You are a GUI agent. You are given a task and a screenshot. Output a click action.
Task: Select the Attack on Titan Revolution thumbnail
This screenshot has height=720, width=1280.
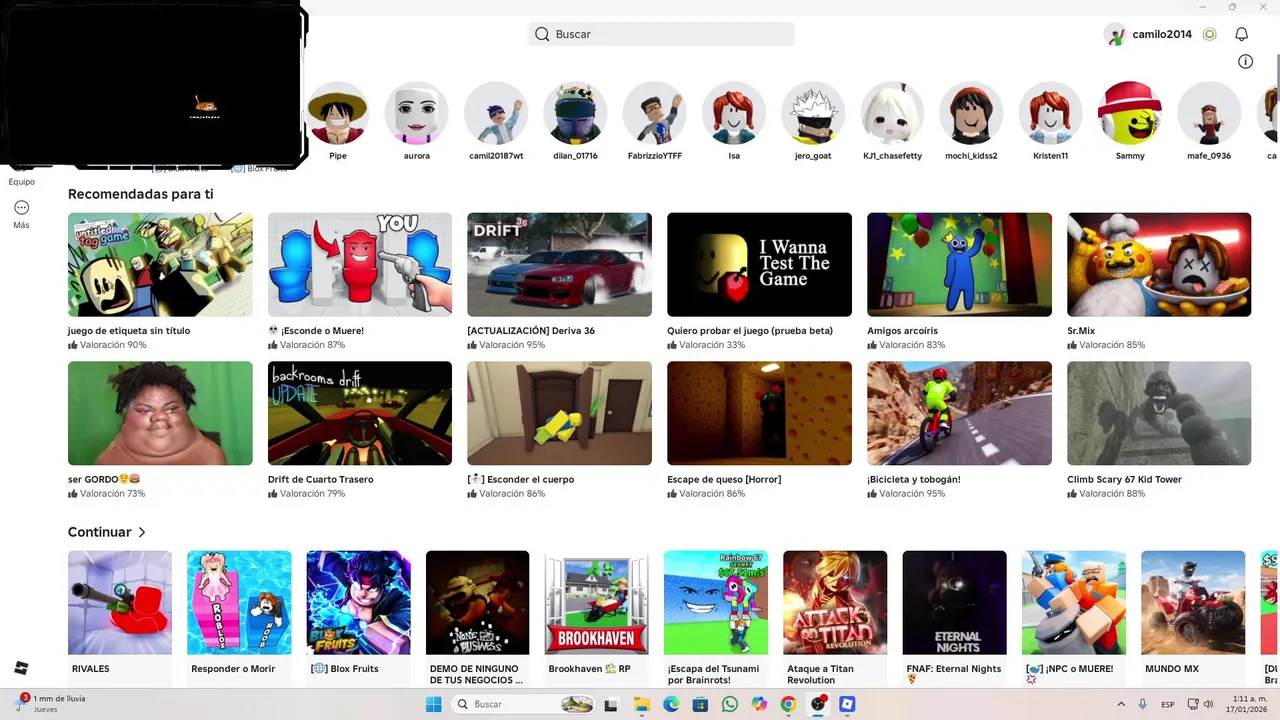(x=835, y=603)
